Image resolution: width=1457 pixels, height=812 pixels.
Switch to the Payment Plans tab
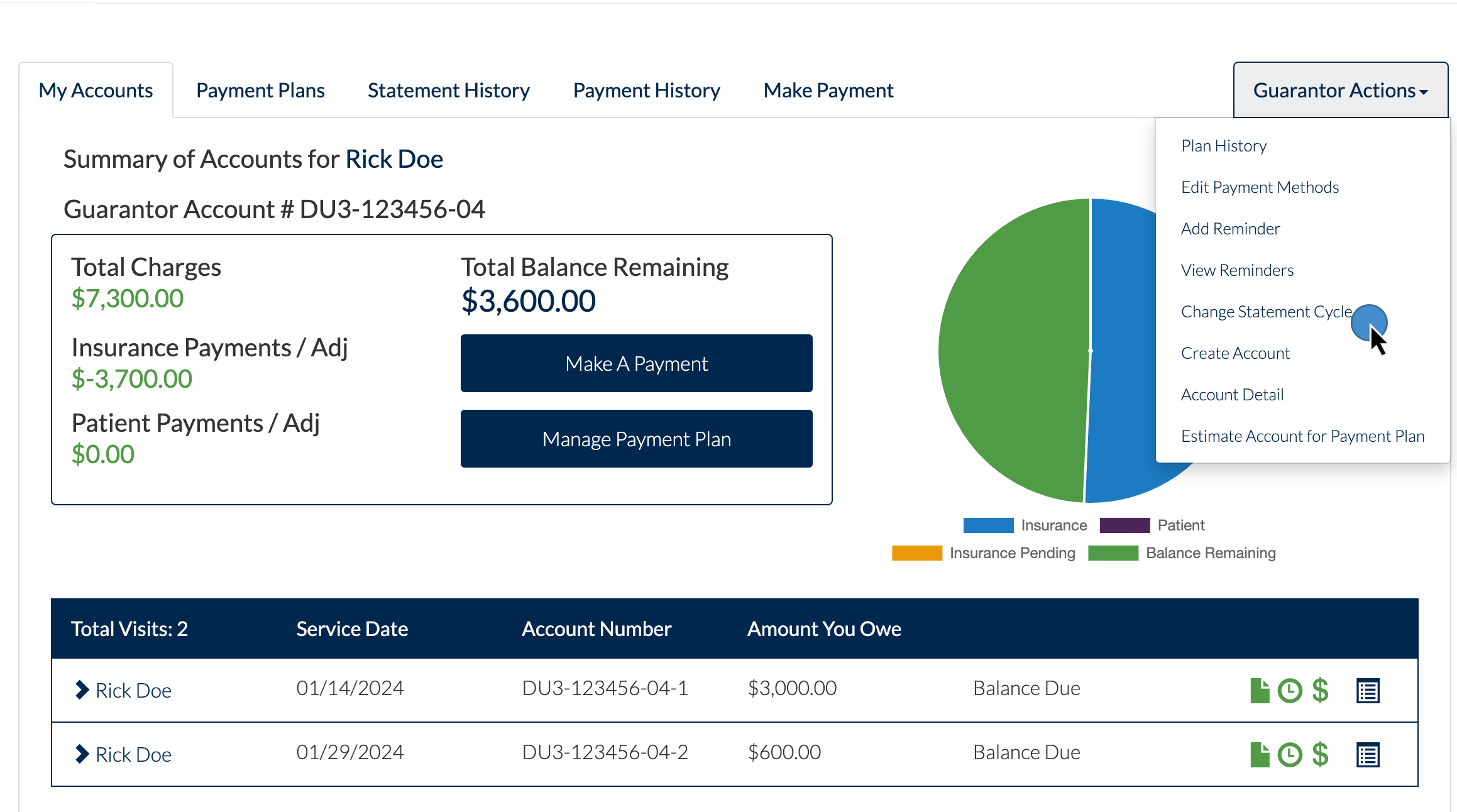pyautogui.click(x=260, y=90)
